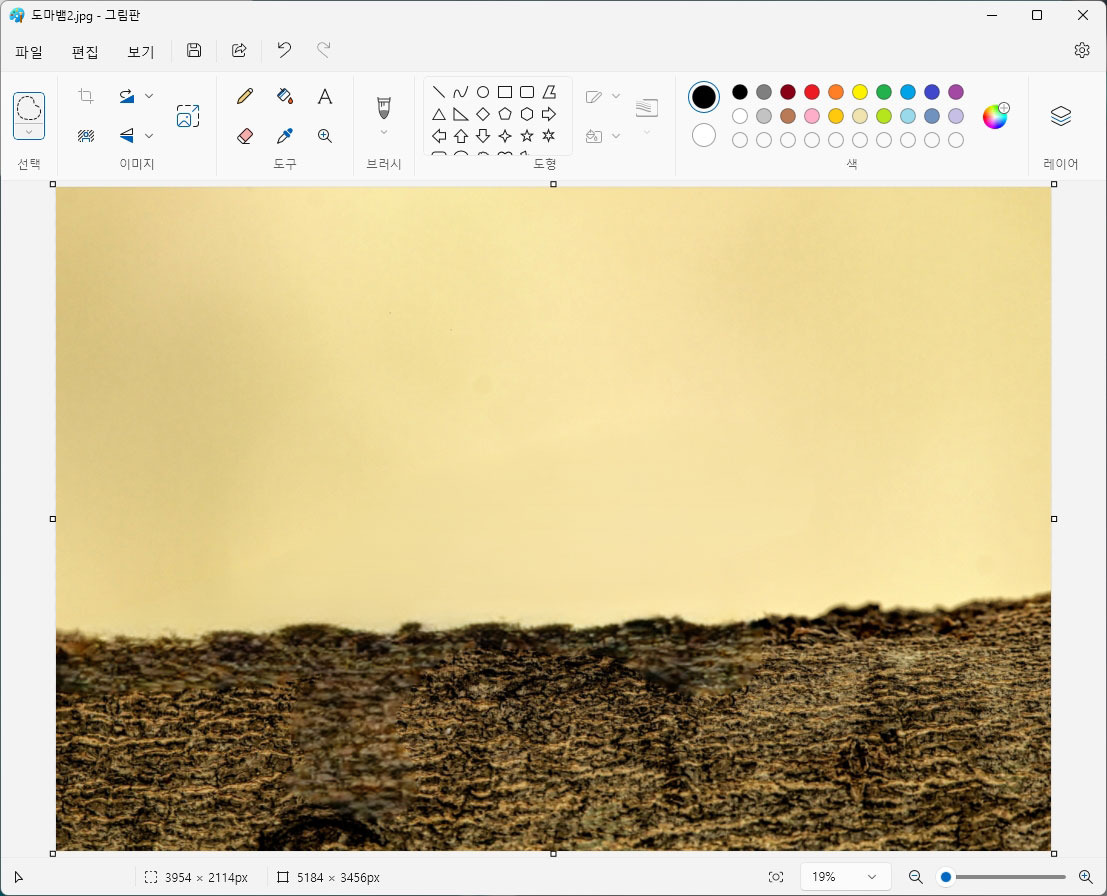Screen dimensions: 1107x896
Task: Open the 보기 menu
Action: pos(140,52)
